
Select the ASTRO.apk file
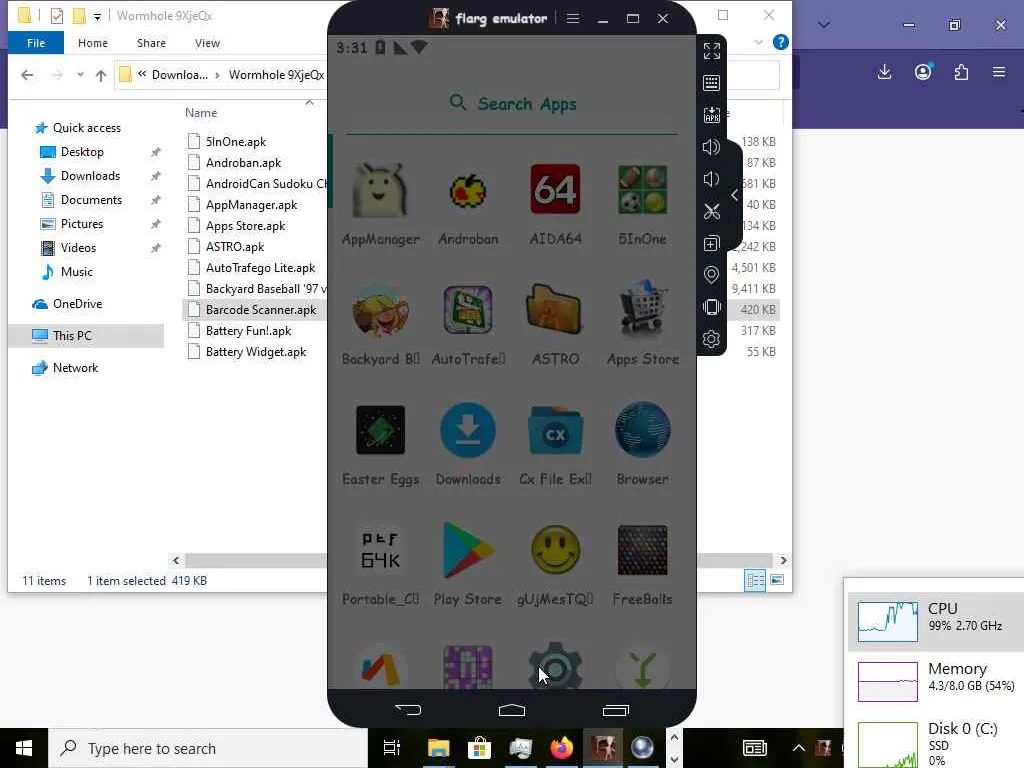(x=234, y=247)
